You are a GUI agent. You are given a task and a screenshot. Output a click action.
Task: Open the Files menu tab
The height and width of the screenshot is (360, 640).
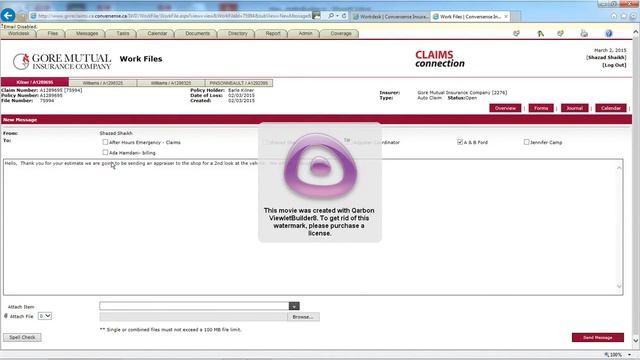53,33
